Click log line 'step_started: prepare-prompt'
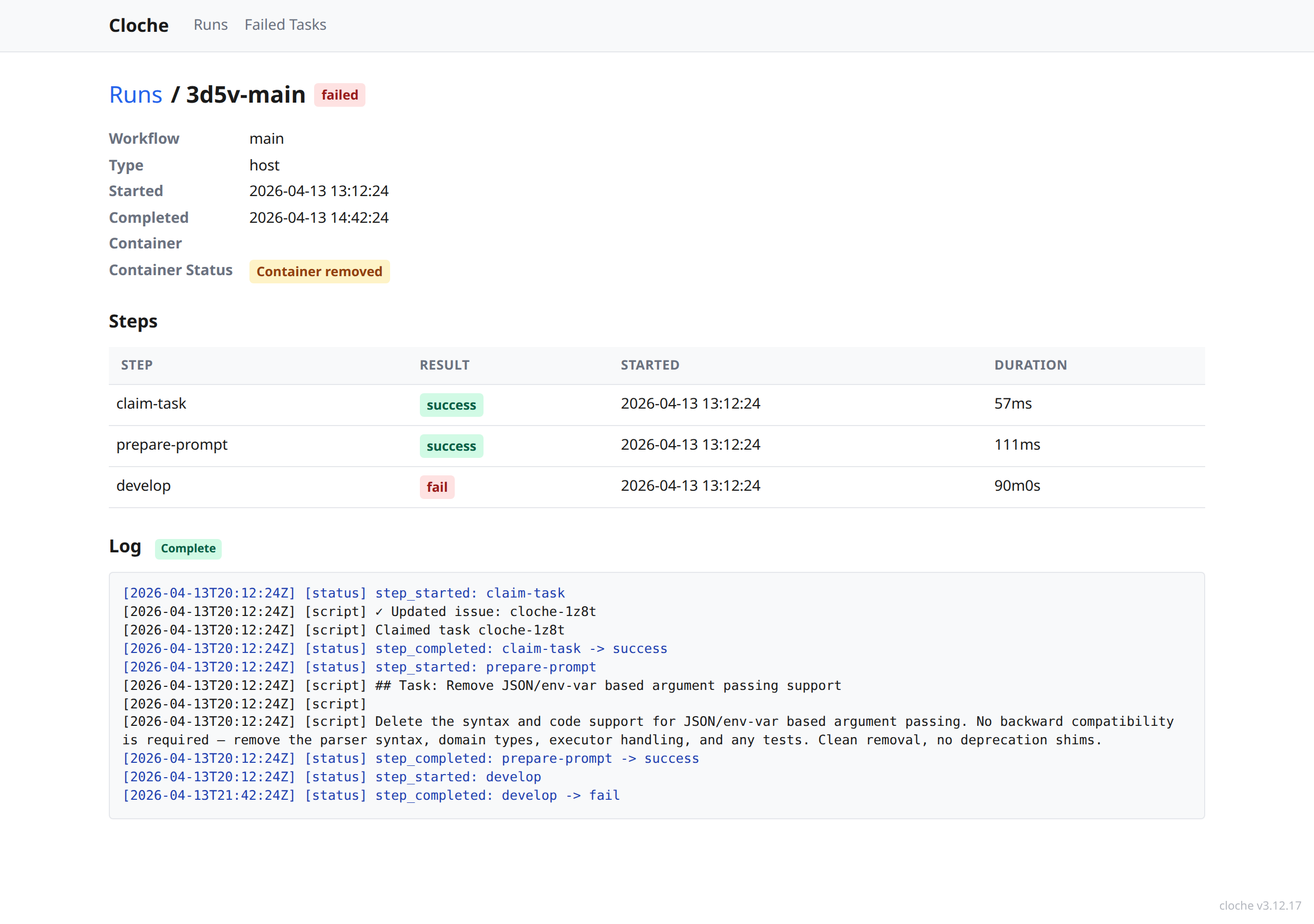This screenshot has height=924, width=1314. click(359, 667)
